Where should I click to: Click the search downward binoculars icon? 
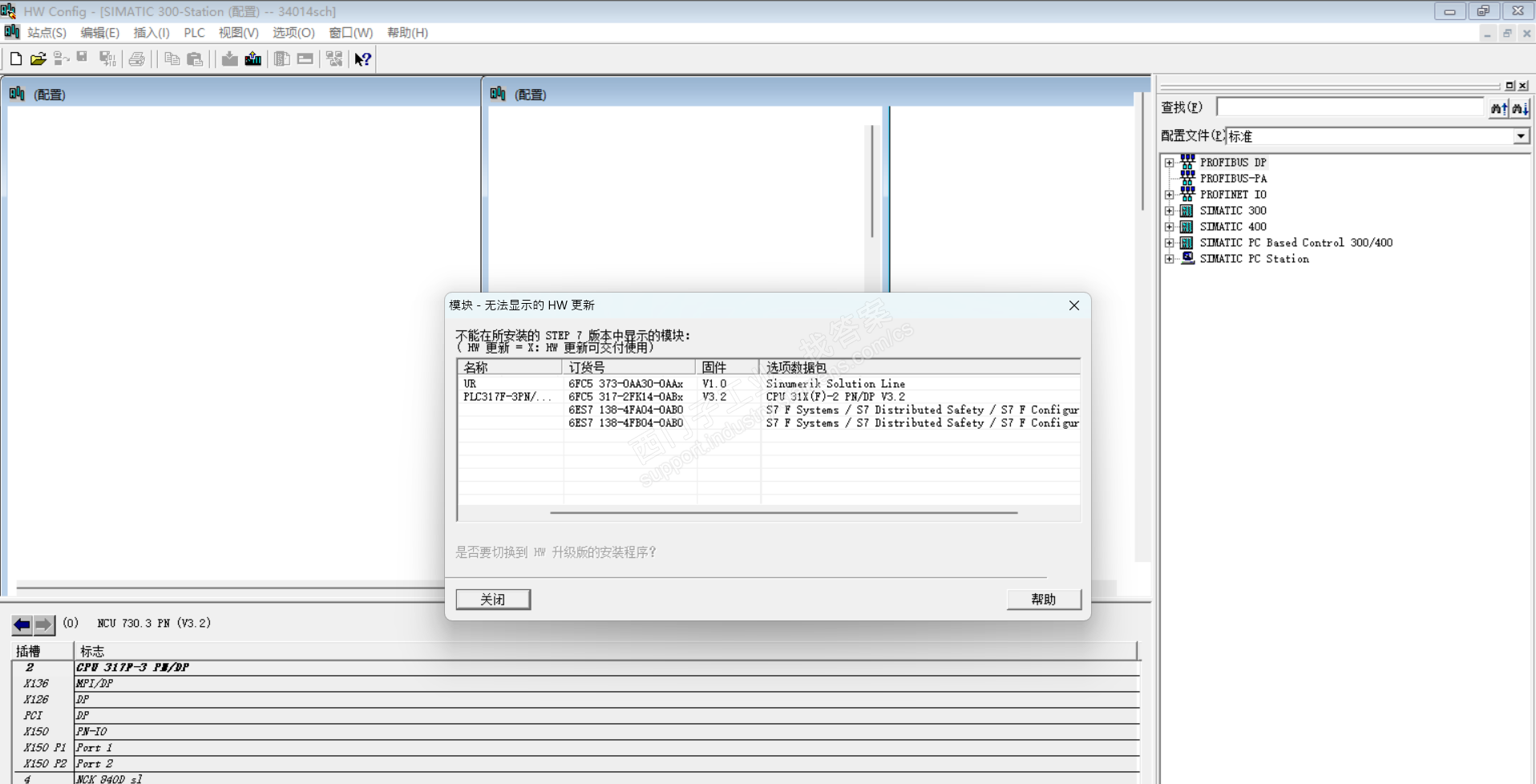1520,107
